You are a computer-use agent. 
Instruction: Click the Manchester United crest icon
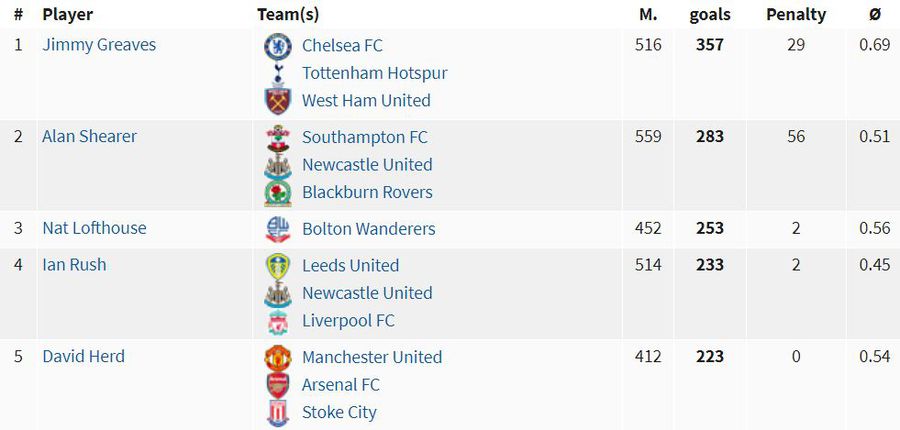pos(278,358)
